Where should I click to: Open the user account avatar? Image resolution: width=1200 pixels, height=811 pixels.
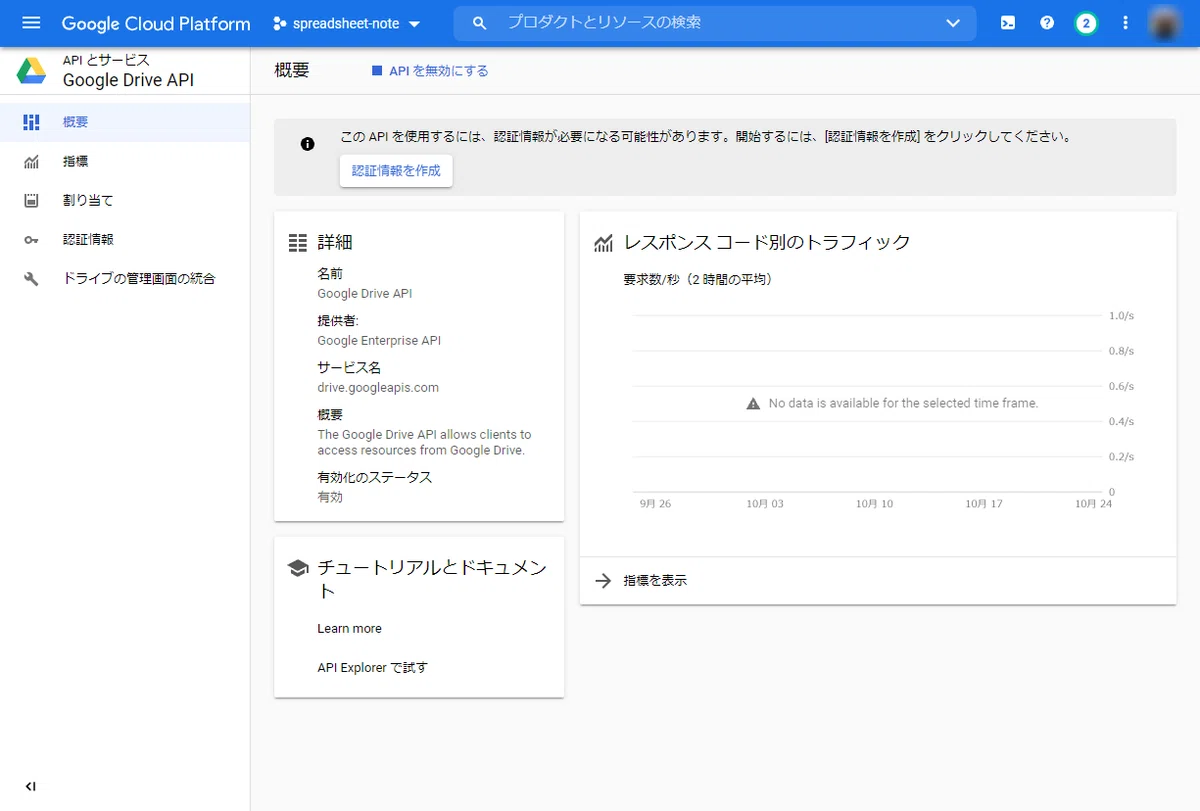point(1165,23)
